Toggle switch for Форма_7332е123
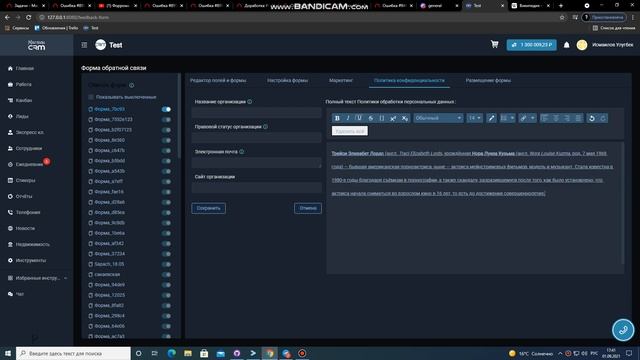Screen dimensions: 640x360 pos(166,120)
